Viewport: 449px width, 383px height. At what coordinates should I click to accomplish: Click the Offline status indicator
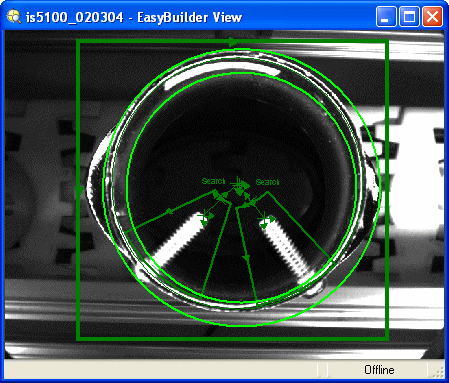pos(379,370)
